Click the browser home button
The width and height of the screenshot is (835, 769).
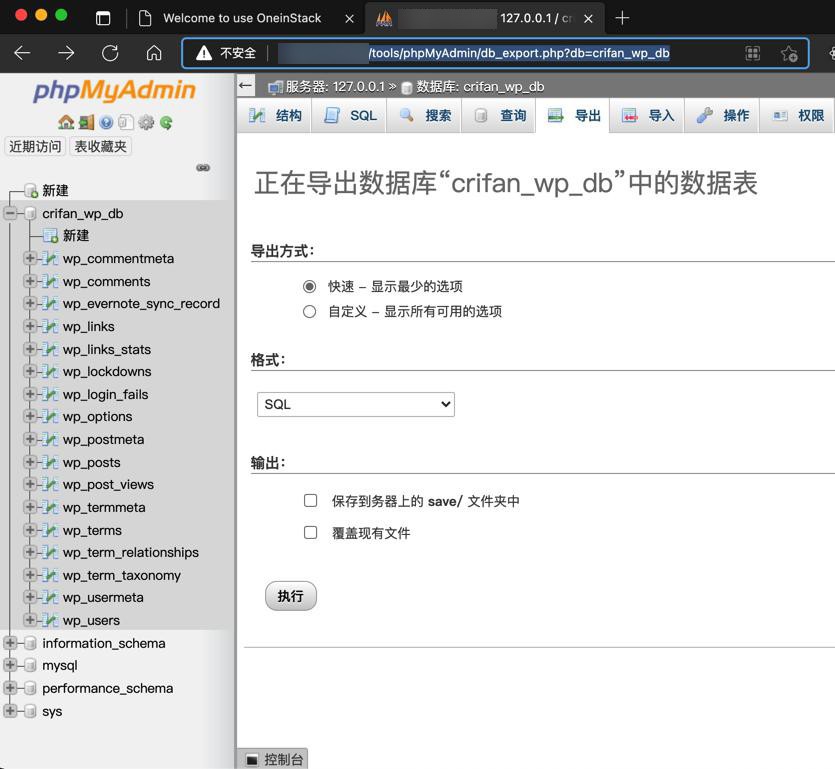pos(154,53)
